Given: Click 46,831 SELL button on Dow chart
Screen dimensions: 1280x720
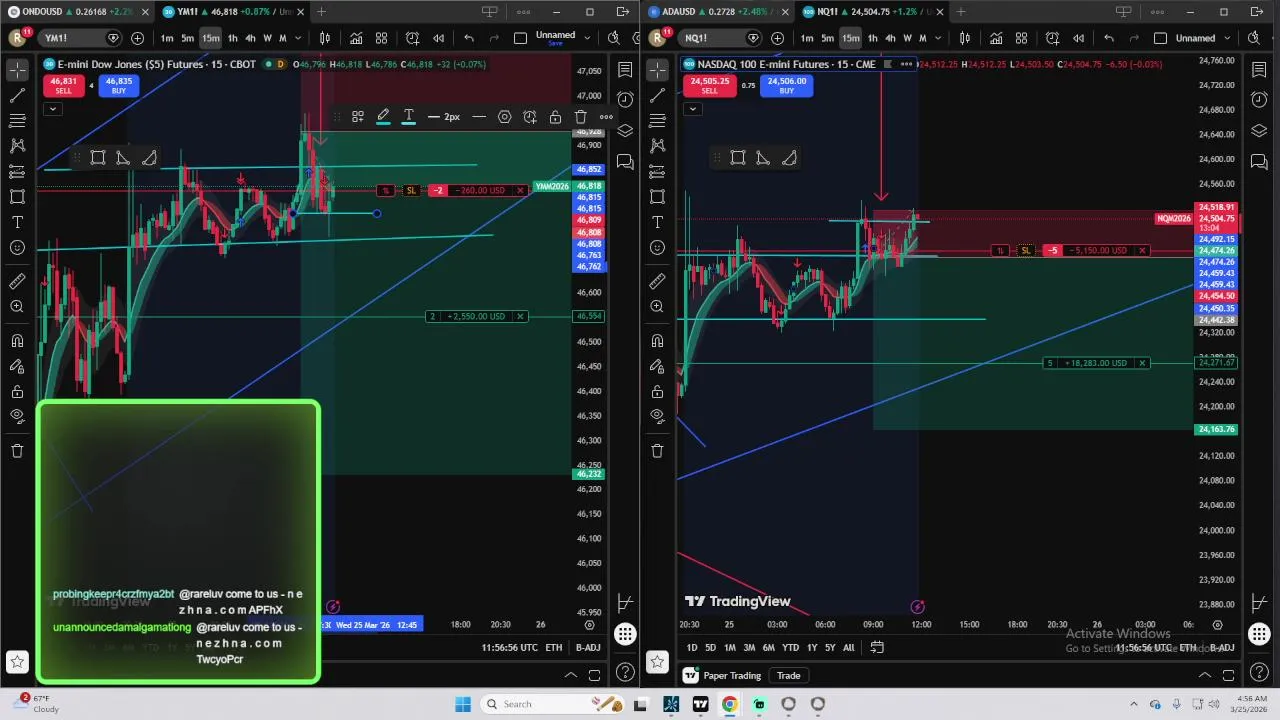Looking at the screenshot, I should click(x=64, y=85).
